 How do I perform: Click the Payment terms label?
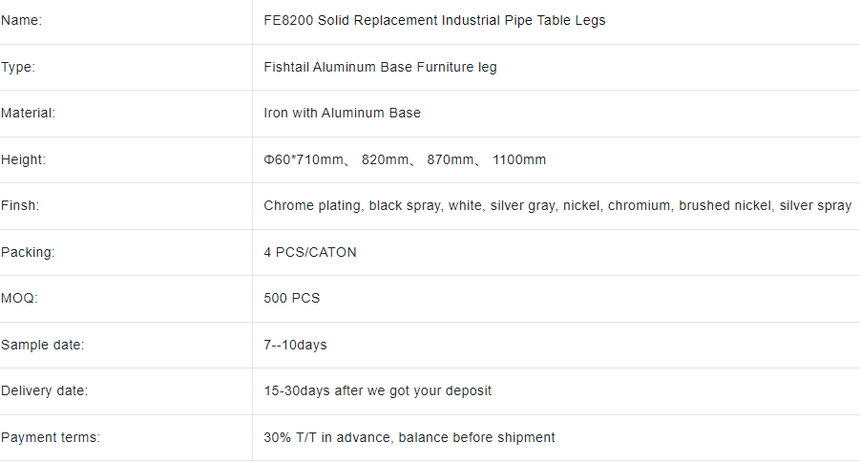click(x=50, y=438)
